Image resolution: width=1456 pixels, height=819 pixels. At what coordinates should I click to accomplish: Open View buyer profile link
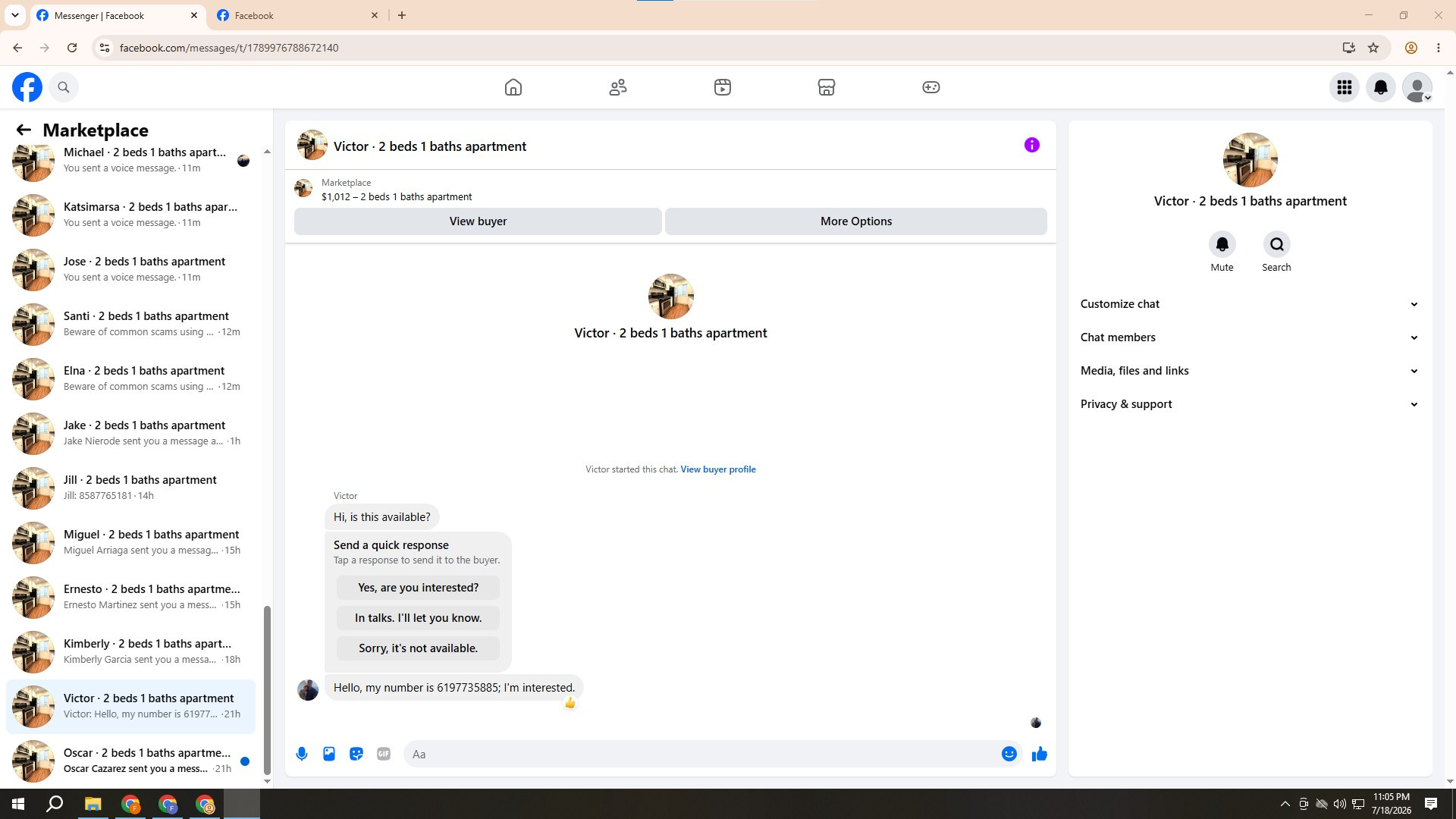pos(718,469)
